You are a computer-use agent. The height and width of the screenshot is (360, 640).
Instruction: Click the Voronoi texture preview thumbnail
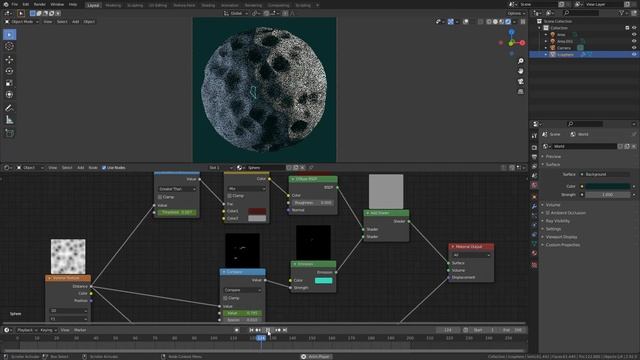pos(68,256)
